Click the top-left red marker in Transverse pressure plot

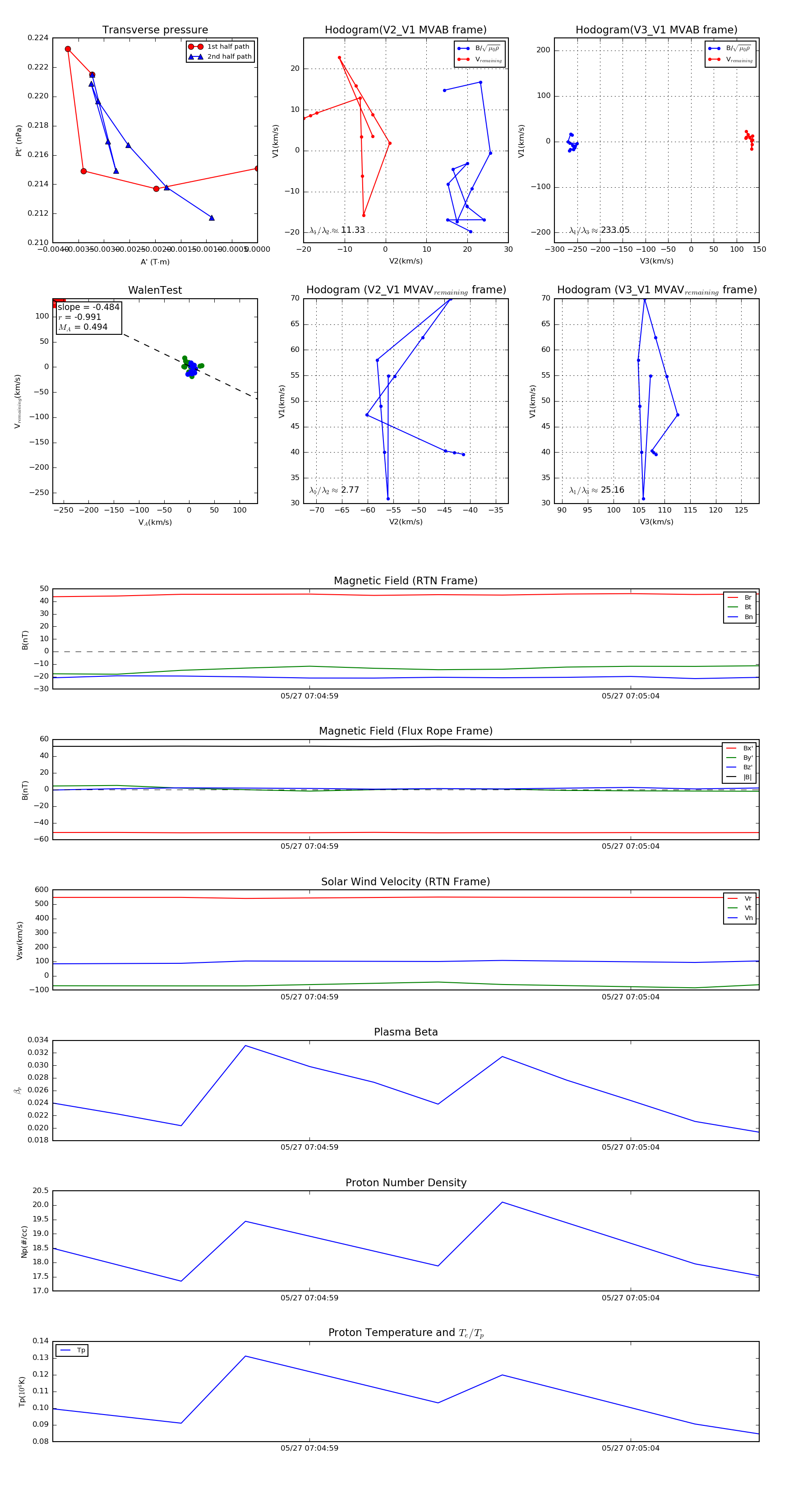tap(68, 49)
